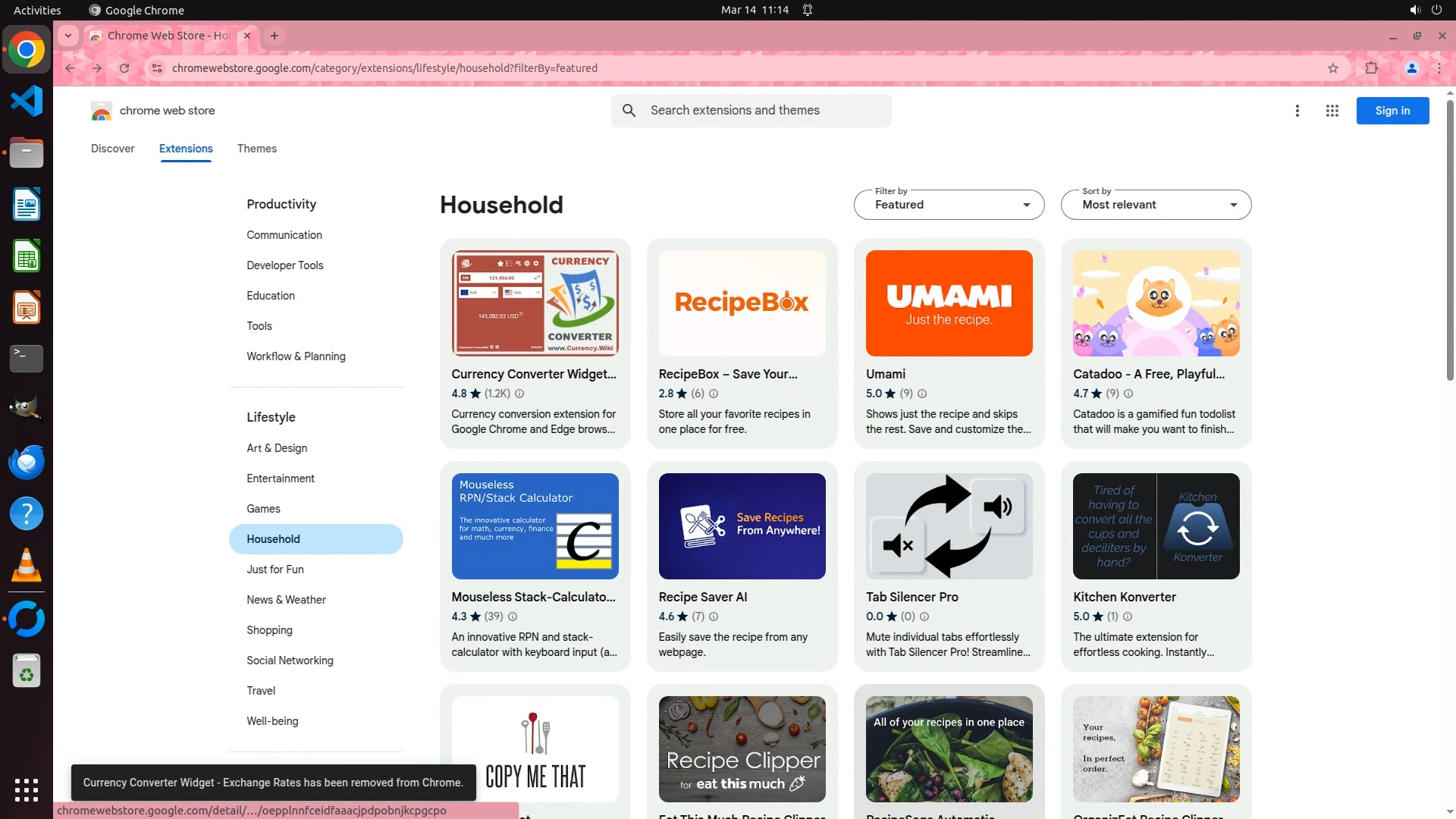The height and width of the screenshot is (819, 1456).
Task: Open the Sort by Most relevant dropdown
Action: [1155, 205]
